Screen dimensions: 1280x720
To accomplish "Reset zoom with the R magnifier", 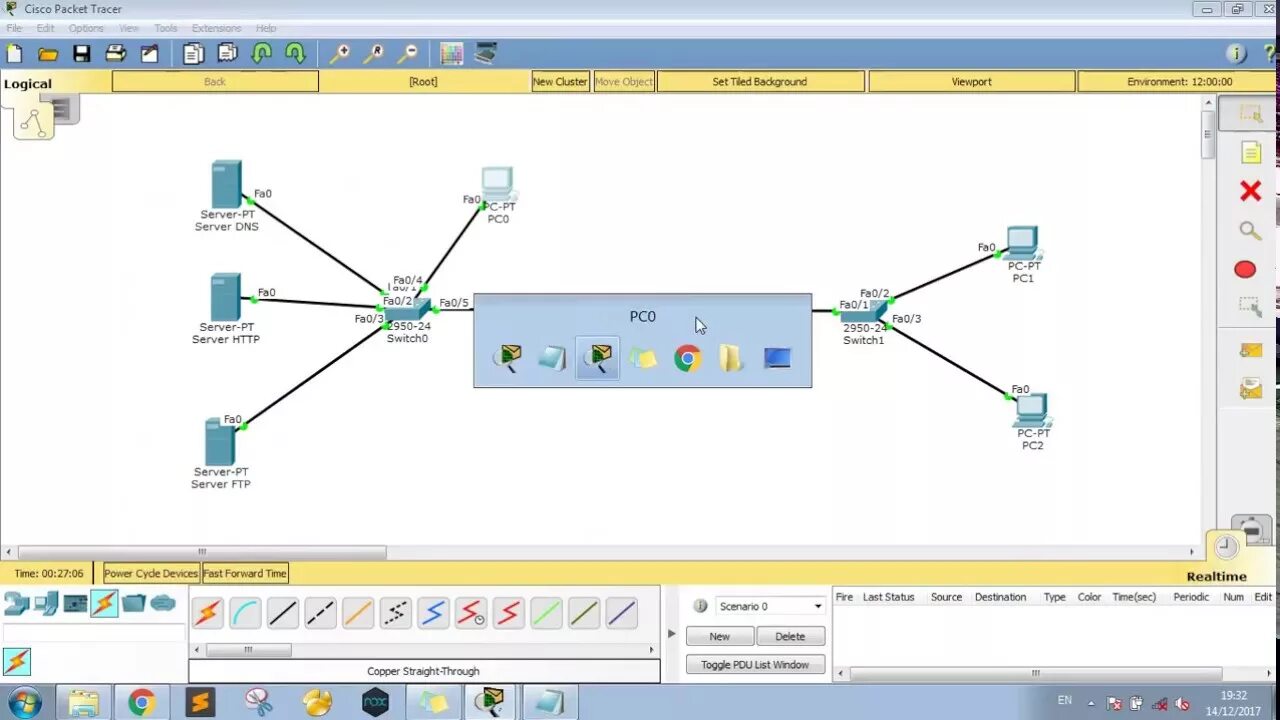I will coord(374,53).
